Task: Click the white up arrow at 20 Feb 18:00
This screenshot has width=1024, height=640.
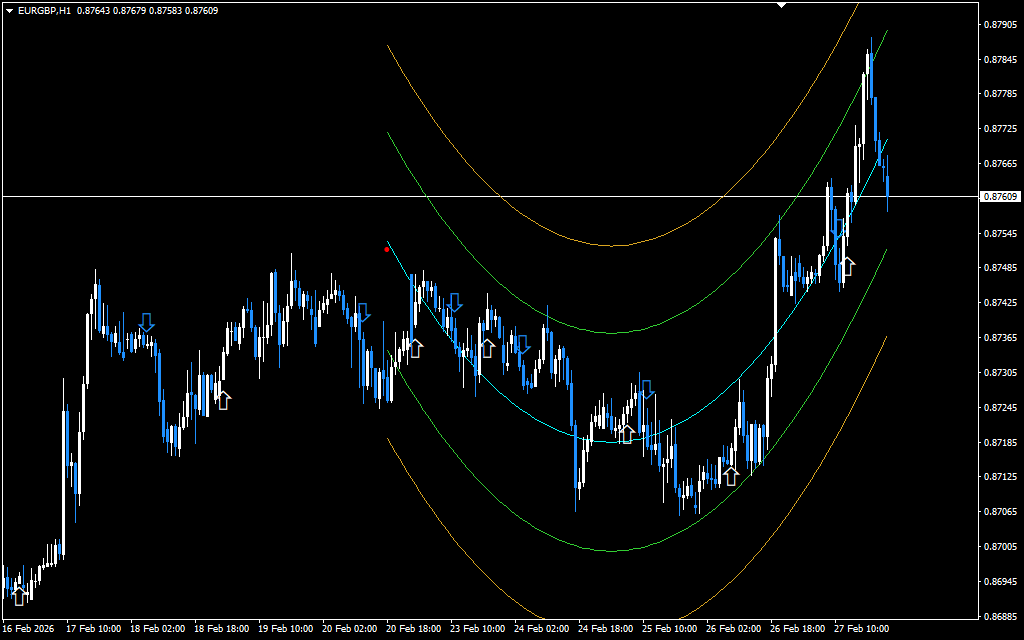Action: [415, 348]
